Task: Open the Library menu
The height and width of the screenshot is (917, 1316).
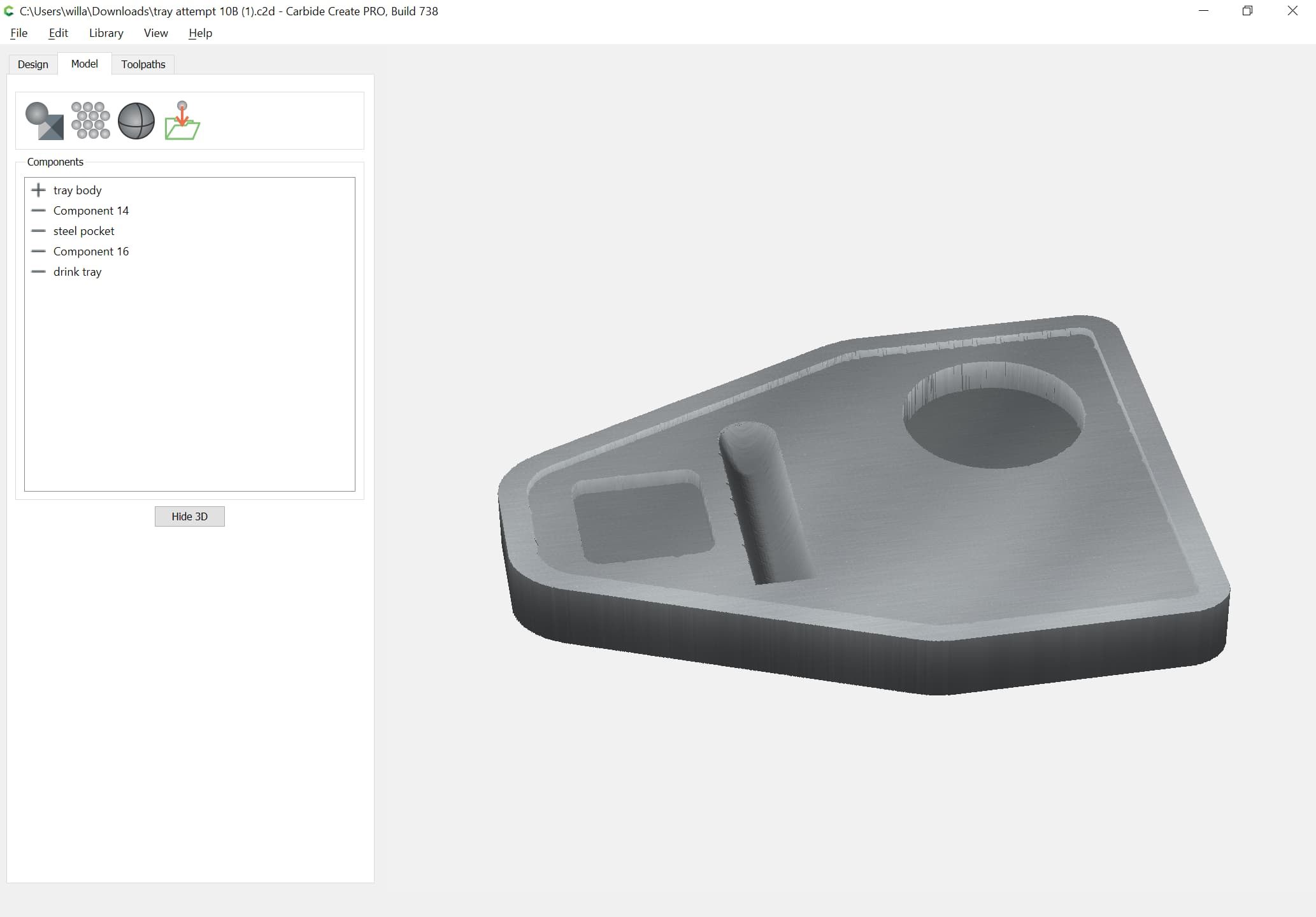Action: (x=106, y=33)
